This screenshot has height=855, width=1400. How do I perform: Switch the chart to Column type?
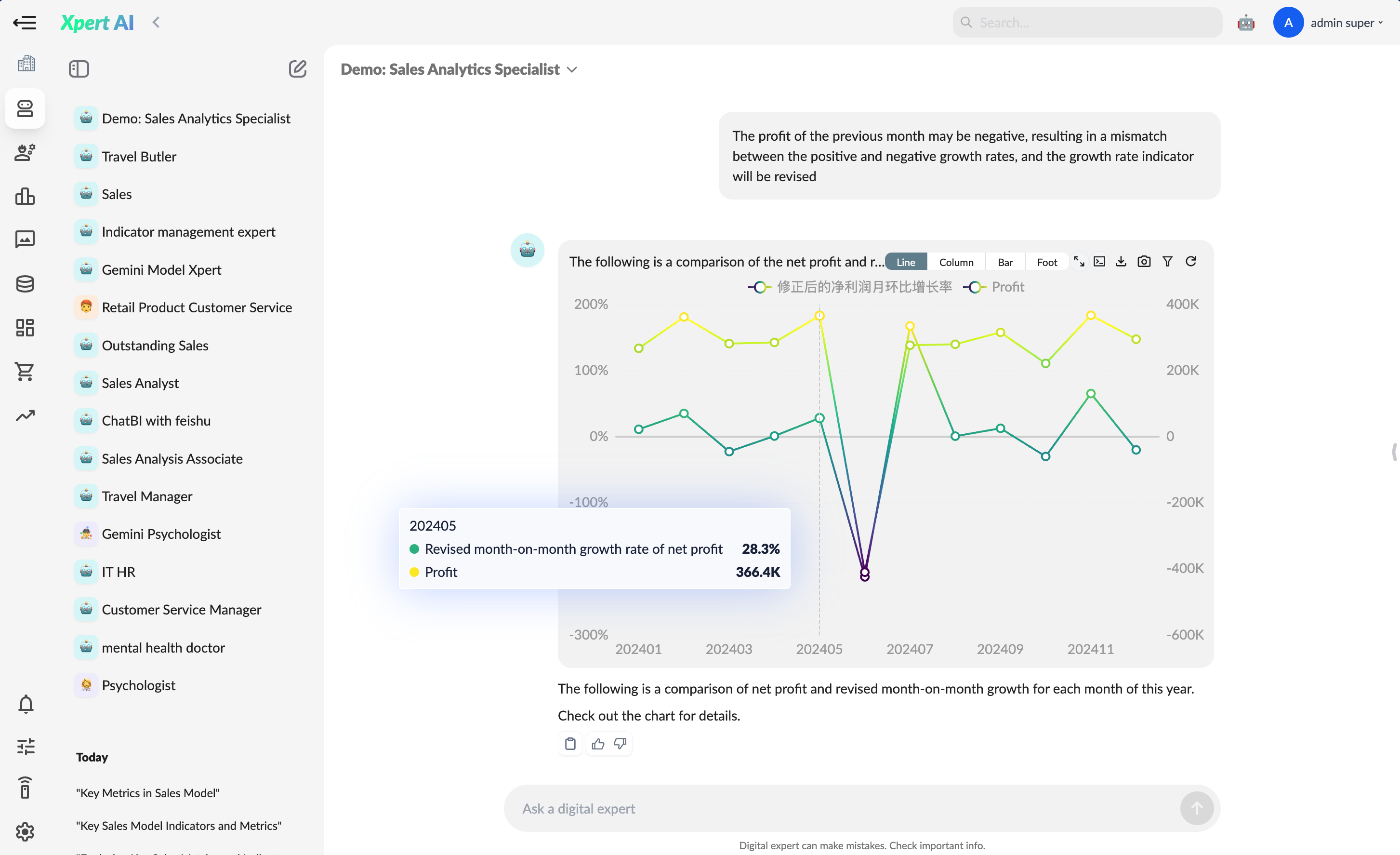(x=956, y=262)
